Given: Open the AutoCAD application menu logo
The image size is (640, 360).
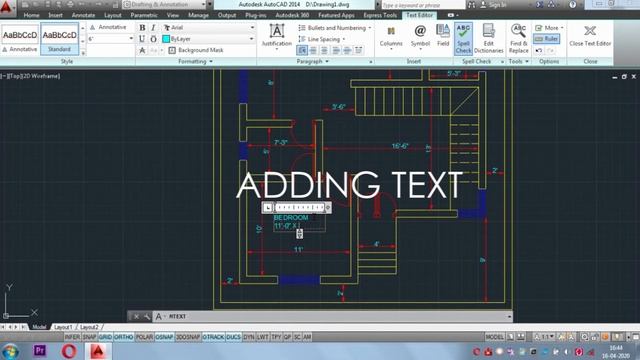Looking at the screenshot, I should click(7, 7).
